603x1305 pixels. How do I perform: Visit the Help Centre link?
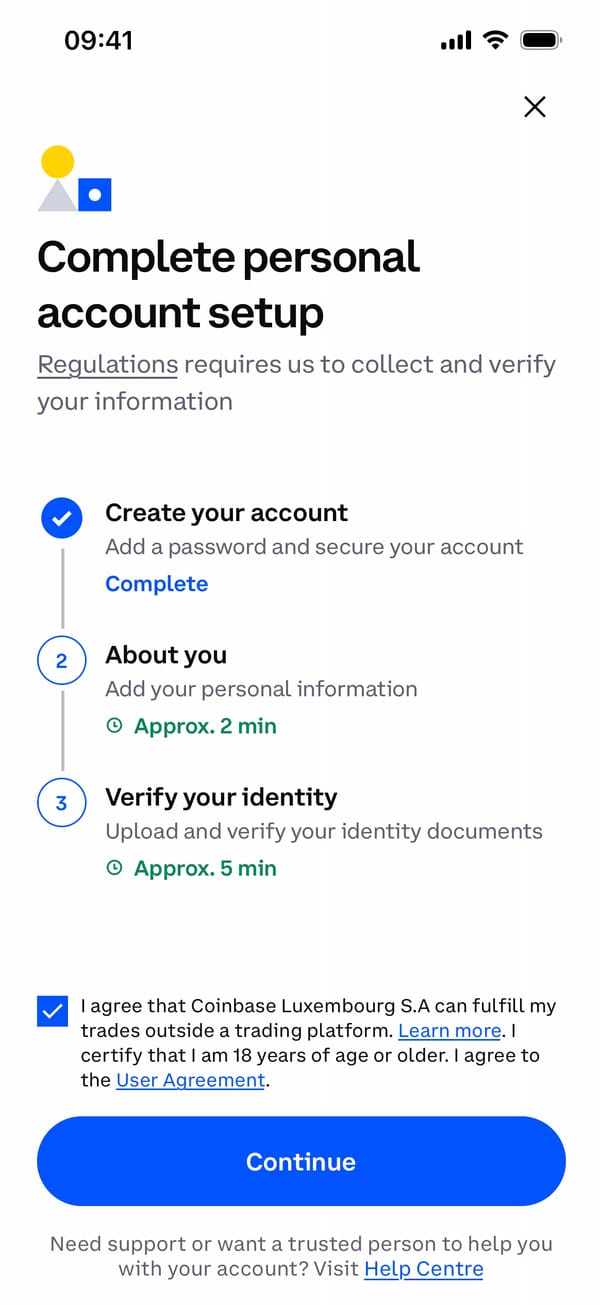point(423,1269)
